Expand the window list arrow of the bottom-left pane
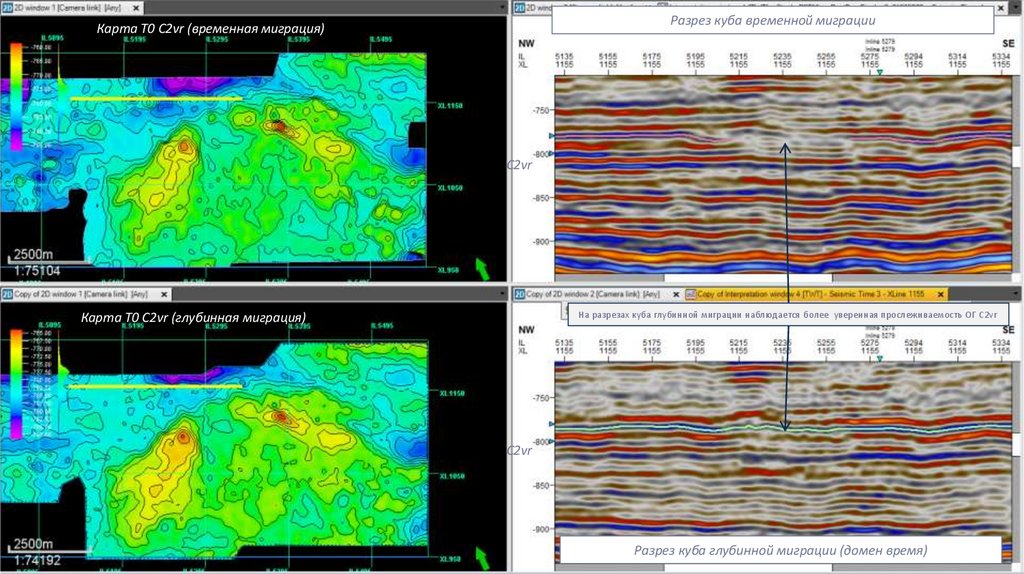The height and width of the screenshot is (574, 1024). (502, 295)
